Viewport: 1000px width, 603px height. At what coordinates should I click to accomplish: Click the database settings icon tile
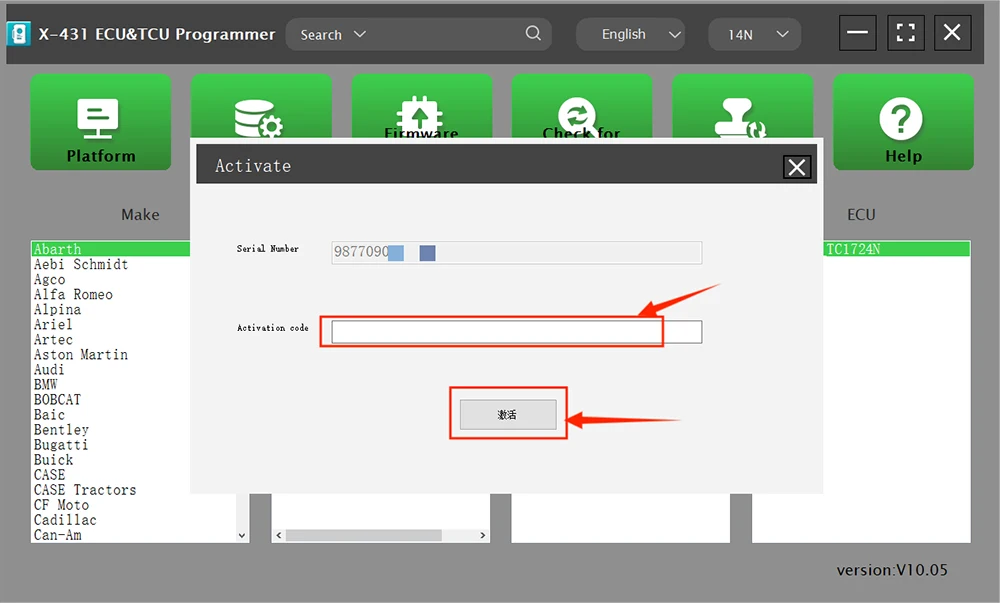point(260,112)
